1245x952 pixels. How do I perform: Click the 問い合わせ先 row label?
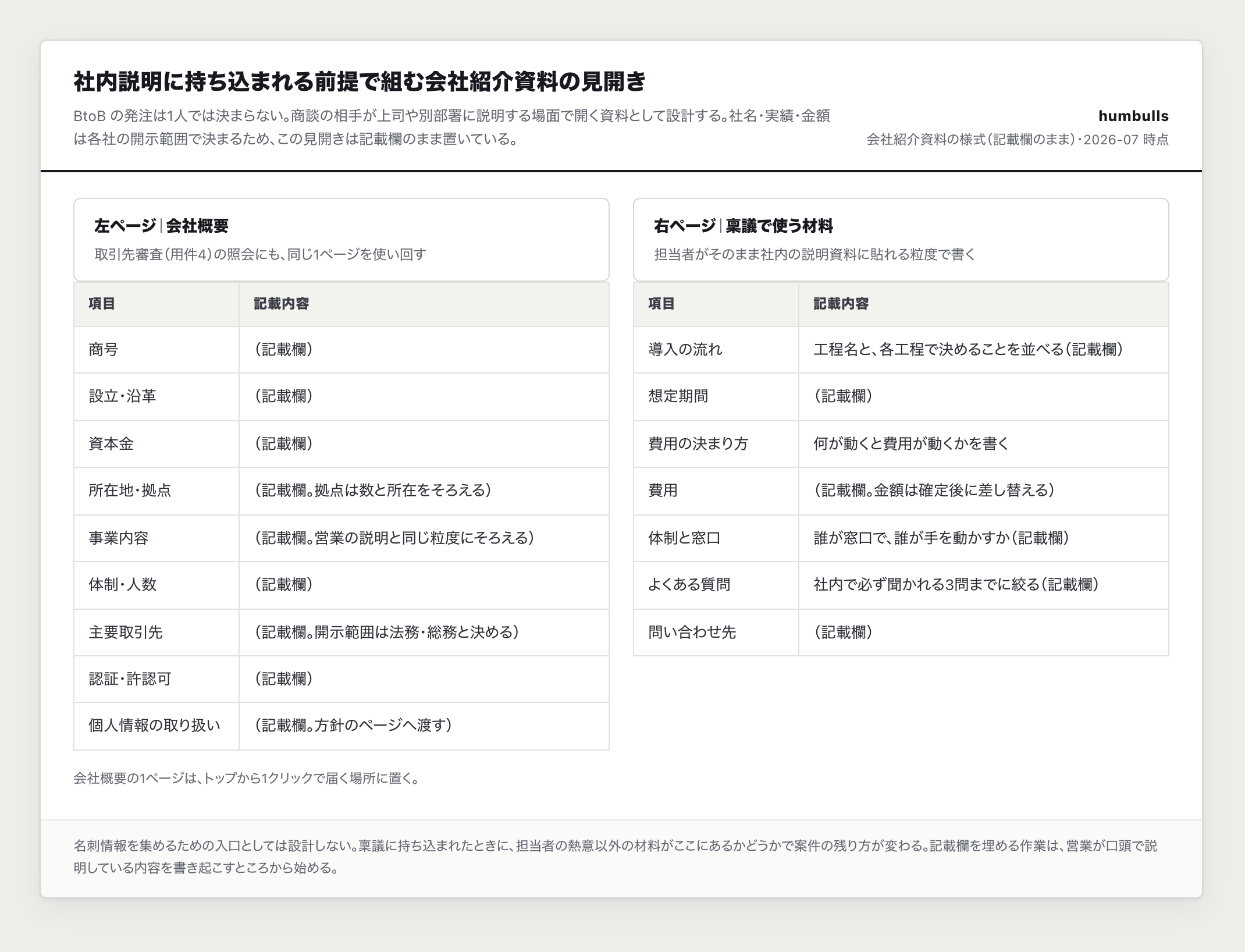click(x=692, y=633)
